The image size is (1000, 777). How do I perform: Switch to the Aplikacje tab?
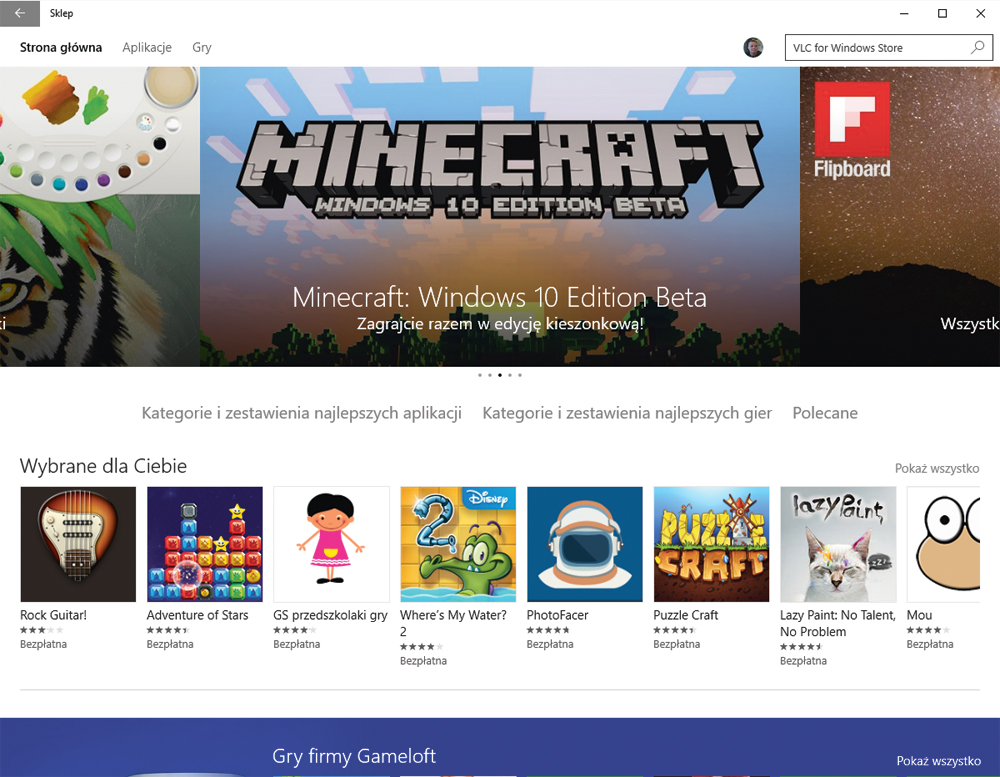point(146,47)
